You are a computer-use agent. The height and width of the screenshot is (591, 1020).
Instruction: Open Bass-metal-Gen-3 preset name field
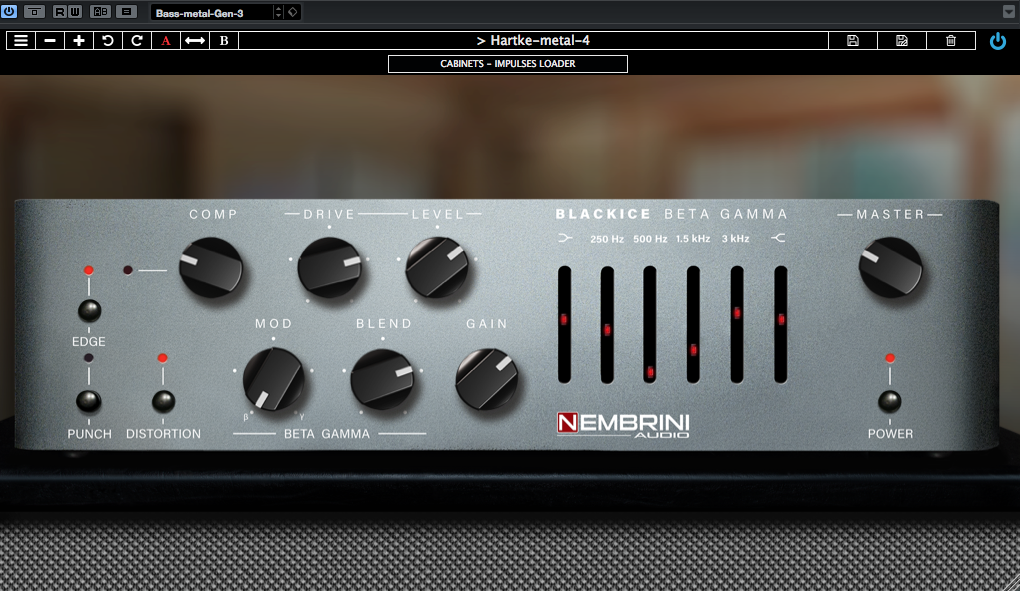(x=212, y=12)
